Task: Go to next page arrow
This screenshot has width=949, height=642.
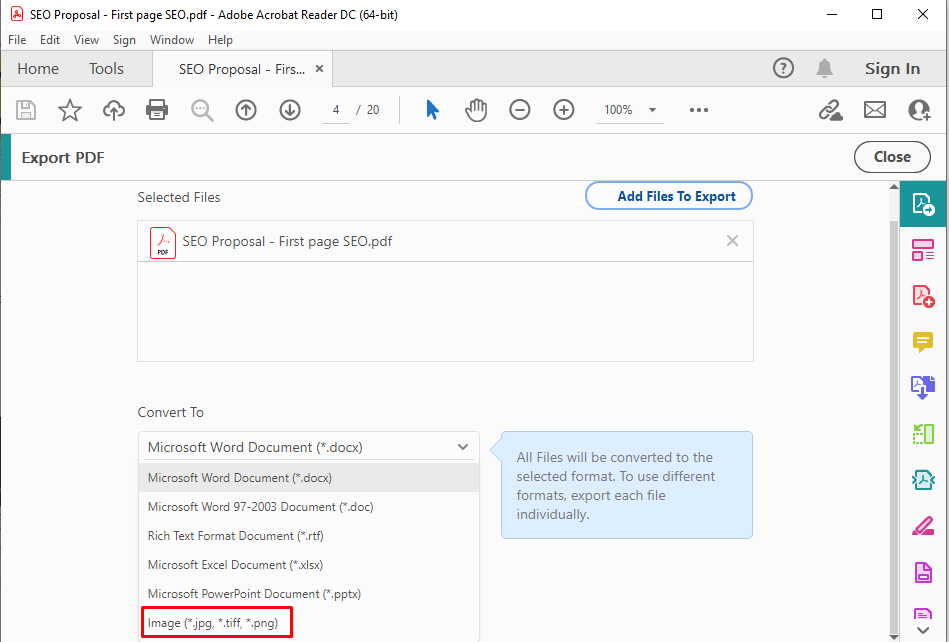Action: point(290,110)
